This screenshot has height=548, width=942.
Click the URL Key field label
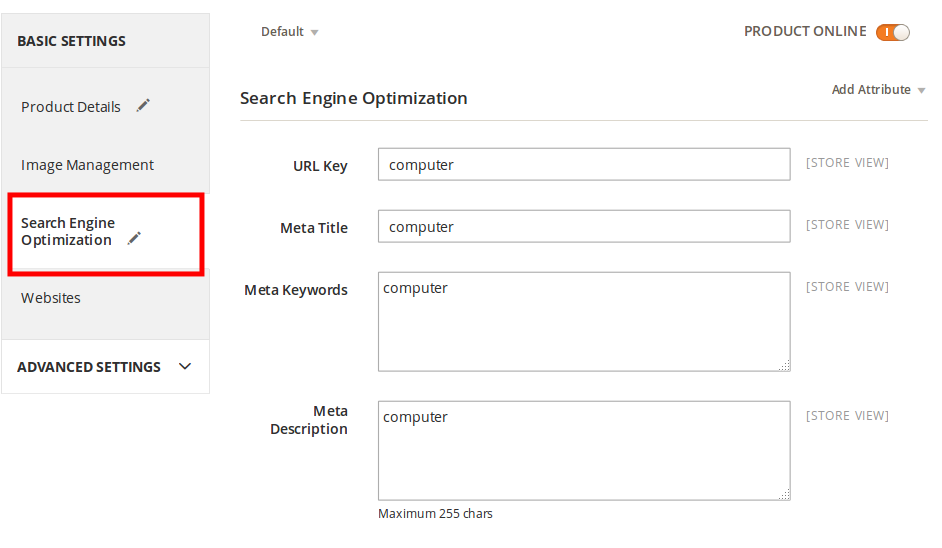(320, 166)
